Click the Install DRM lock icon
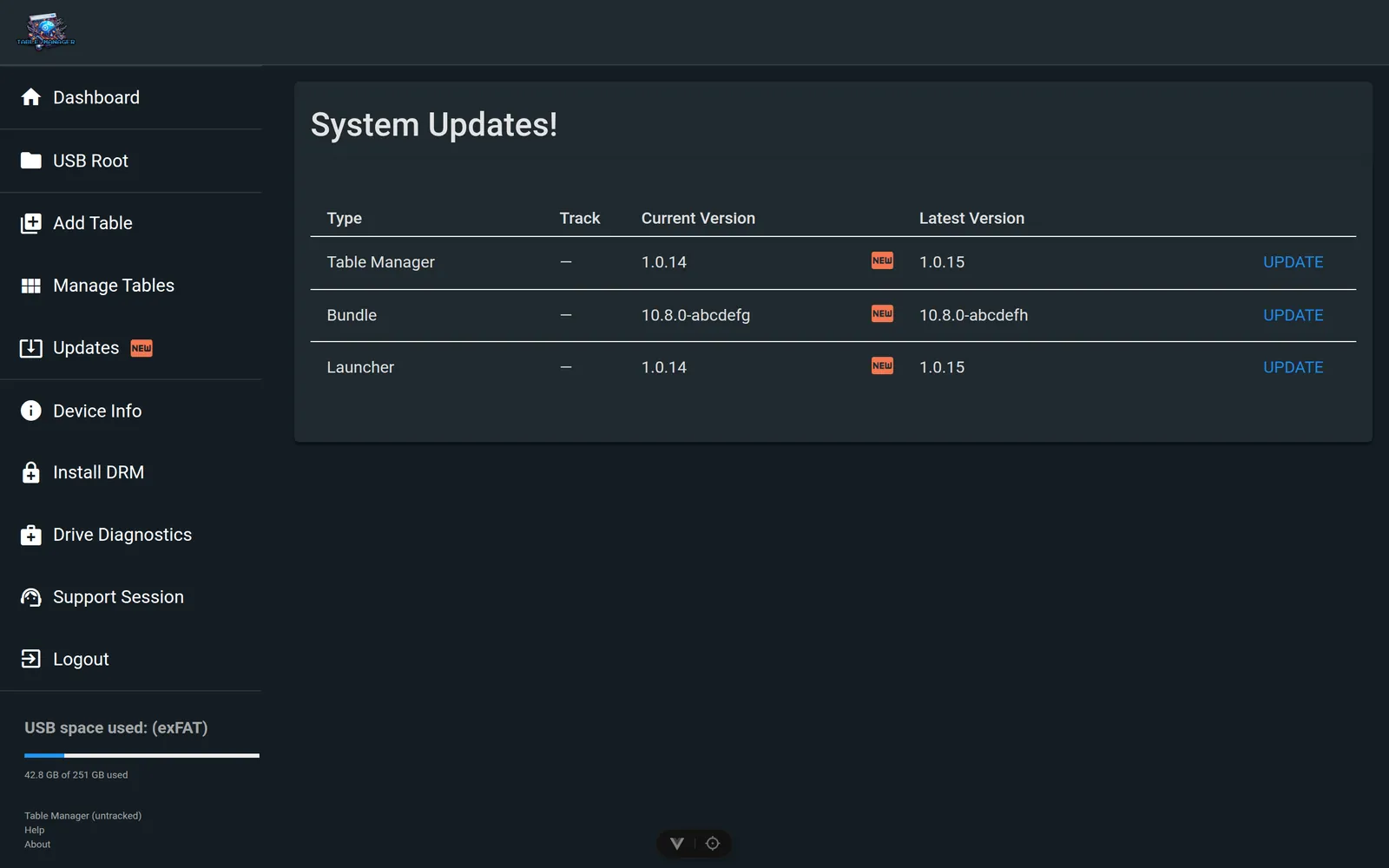The height and width of the screenshot is (868, 1389). tap(31, 472)
